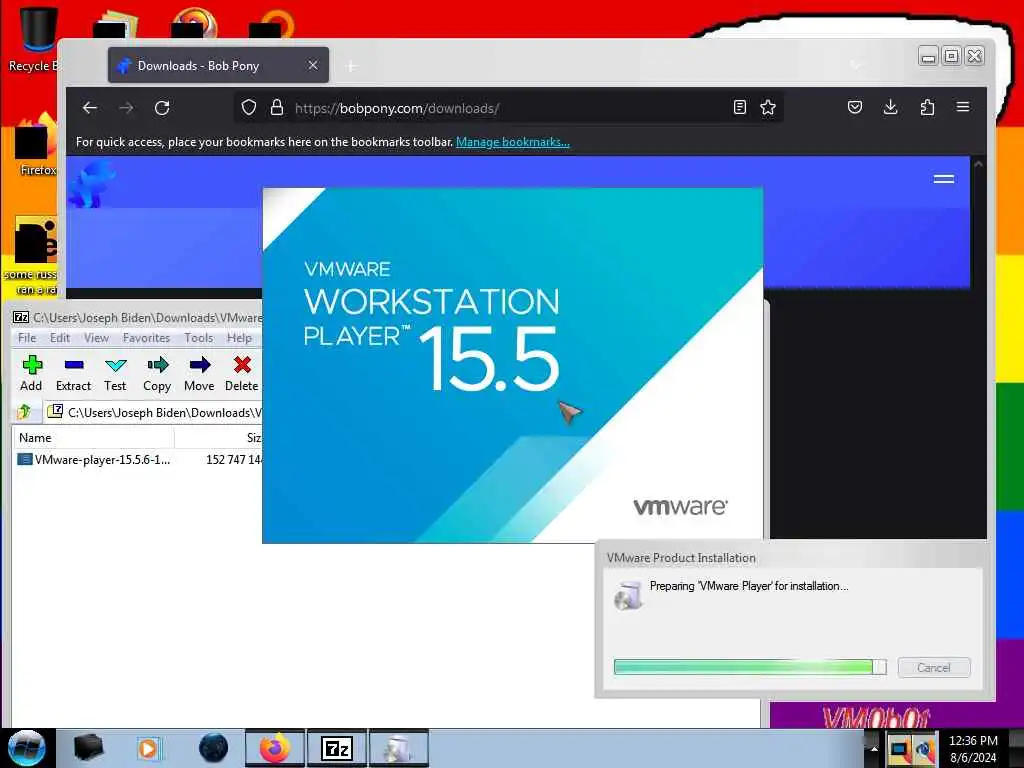Sort by 7-Zip Name column header
The image size is (1024, 768).
[x=93, y=438]
